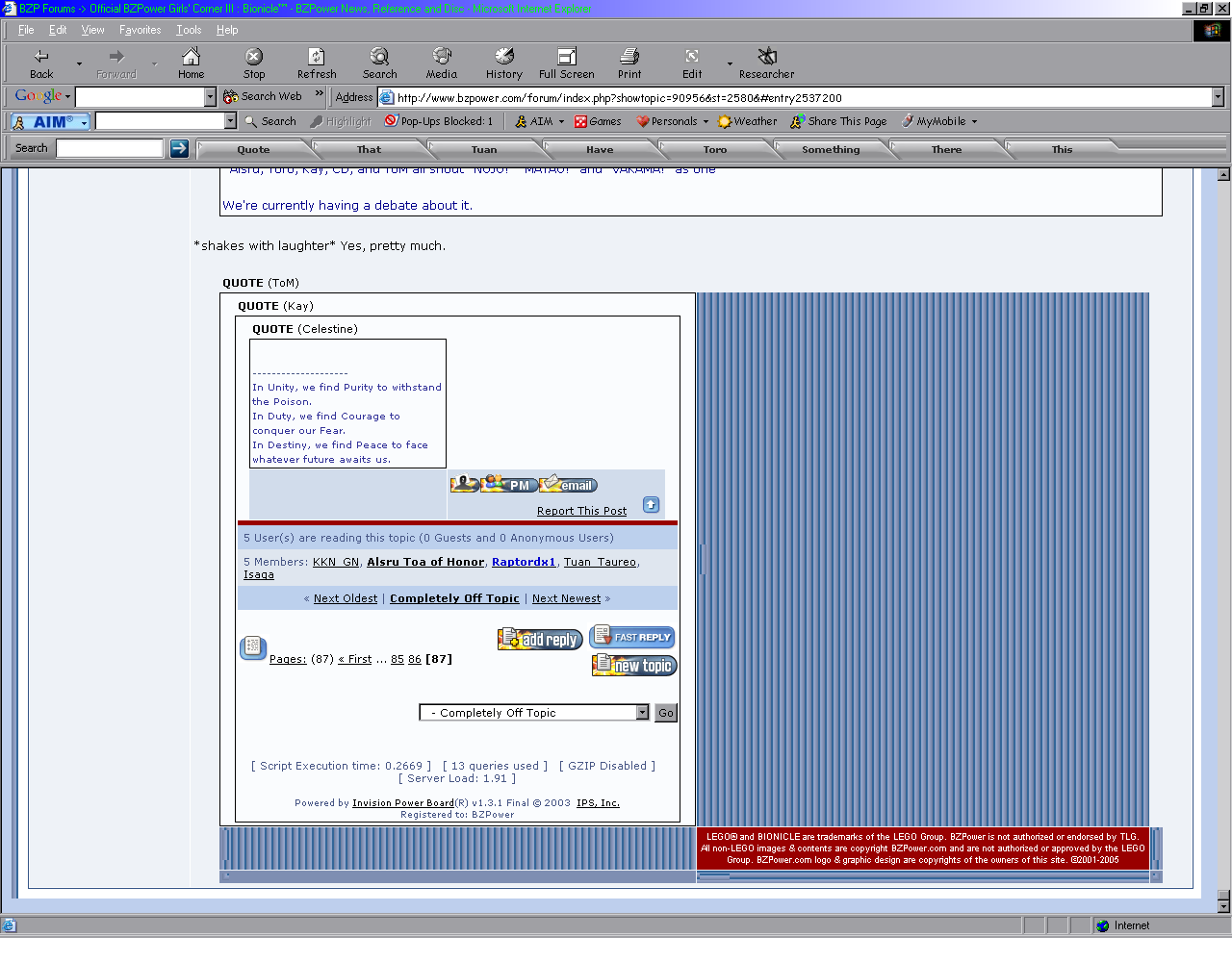Open the Home page toolbar button
This screenshot has height=962, width=1232.
coord(191,63)
